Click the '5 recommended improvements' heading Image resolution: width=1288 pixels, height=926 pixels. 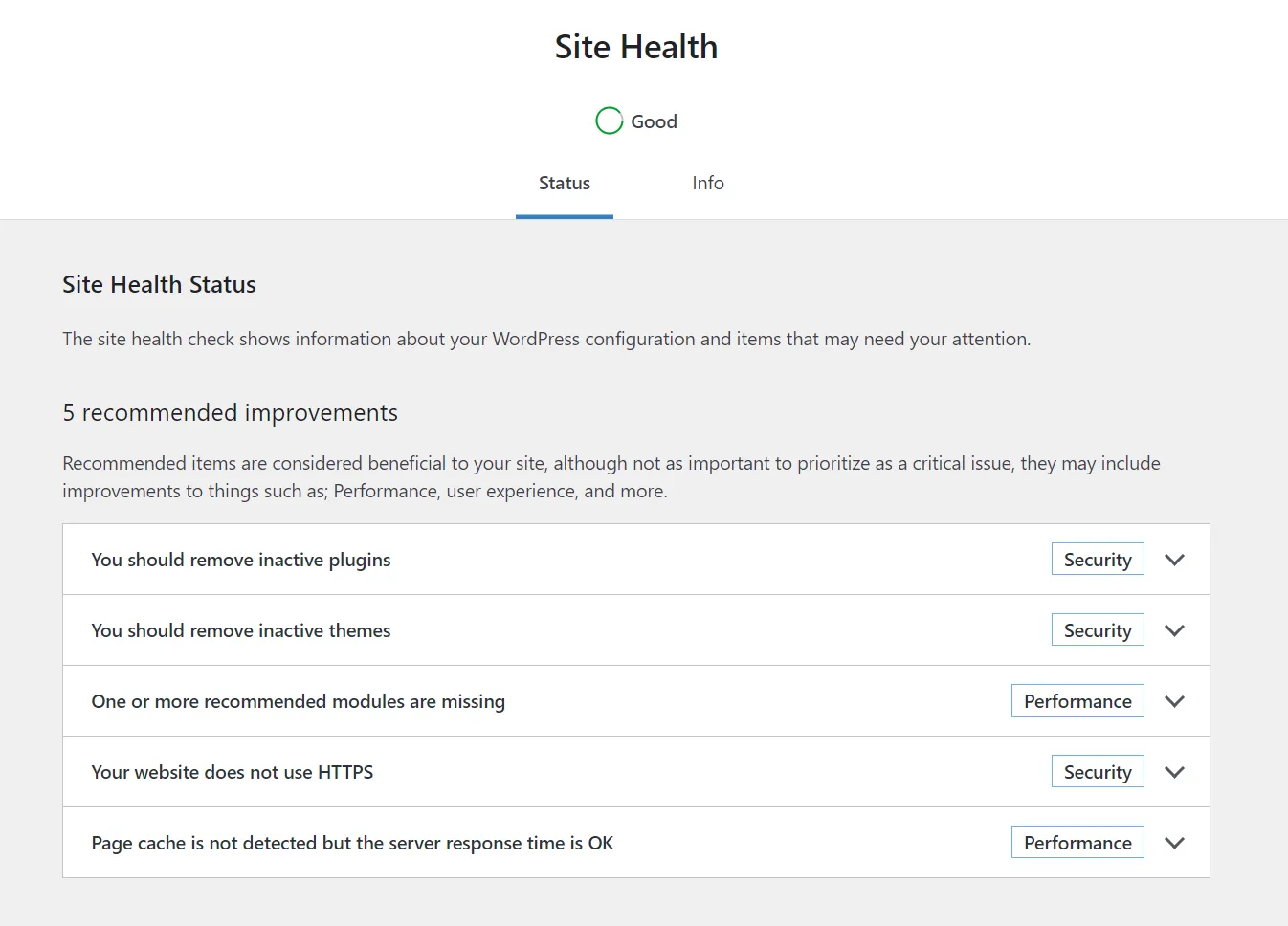pos(231,412)
